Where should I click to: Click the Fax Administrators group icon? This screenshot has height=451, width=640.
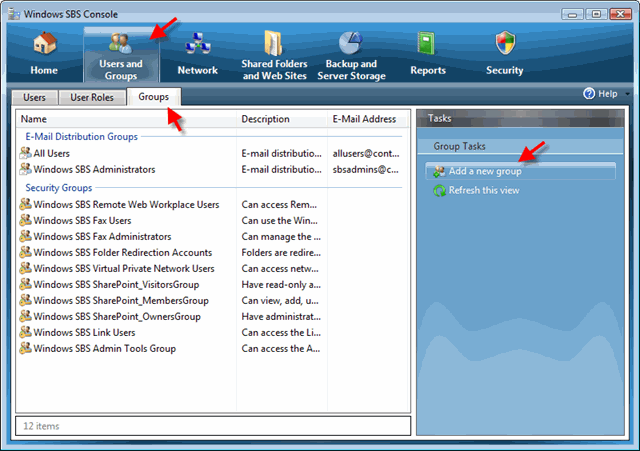[x=25, y=236]
